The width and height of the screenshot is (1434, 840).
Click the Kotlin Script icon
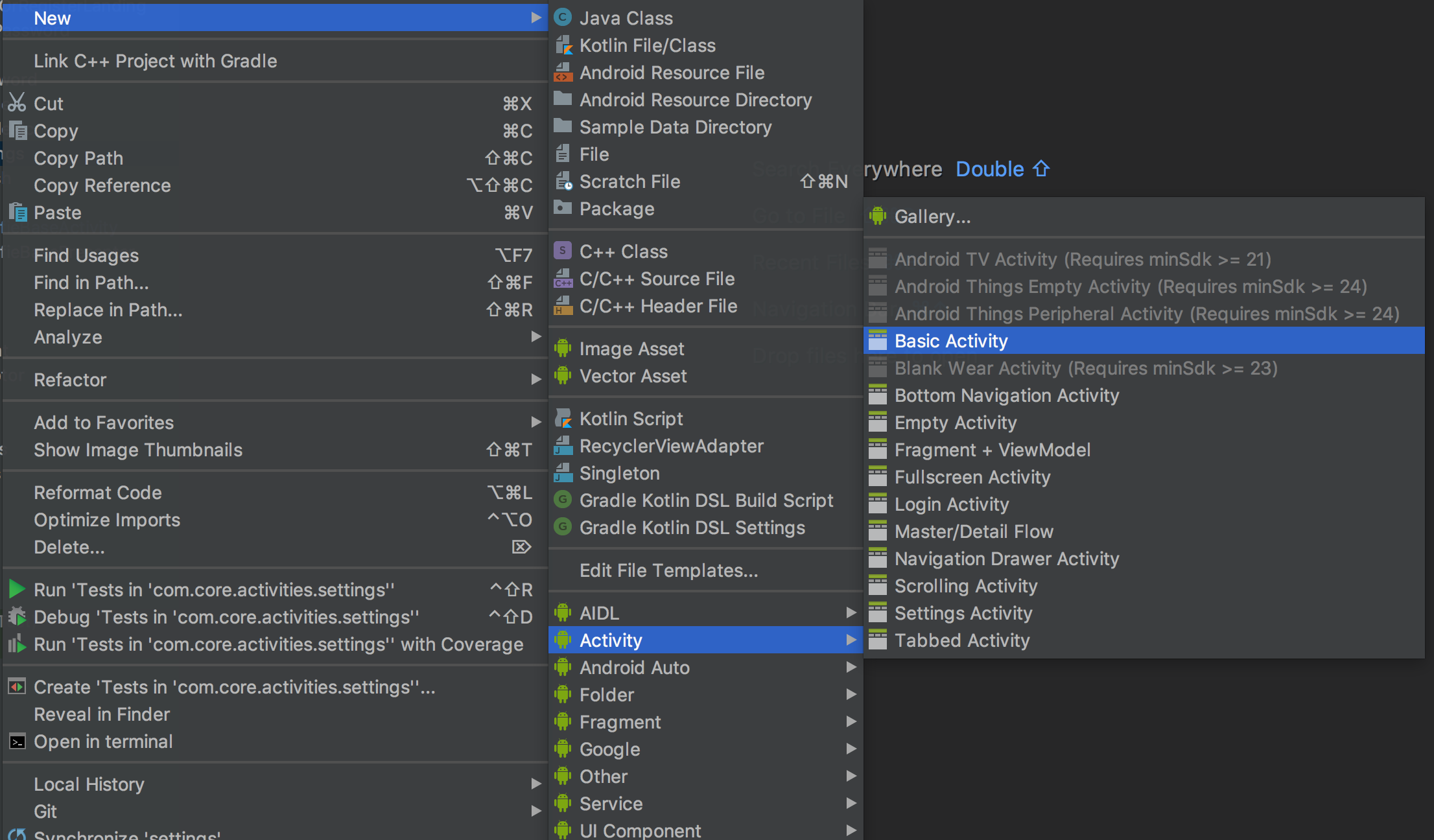point(563,418)
